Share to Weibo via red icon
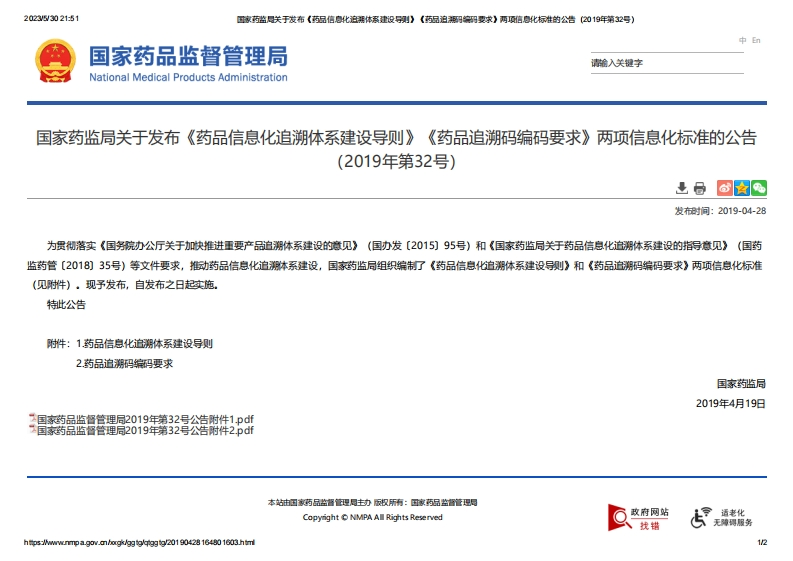 (x=724, y=188)
